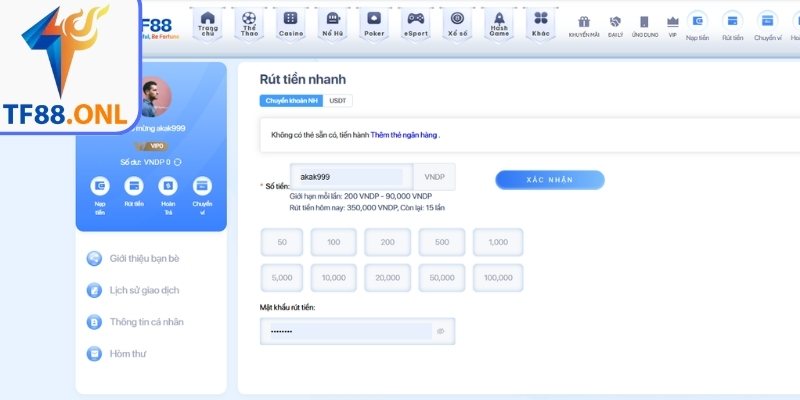Open the Khác category
This screenshot has height=400, width=800.
pyautogui.click(x=541, y=25)
